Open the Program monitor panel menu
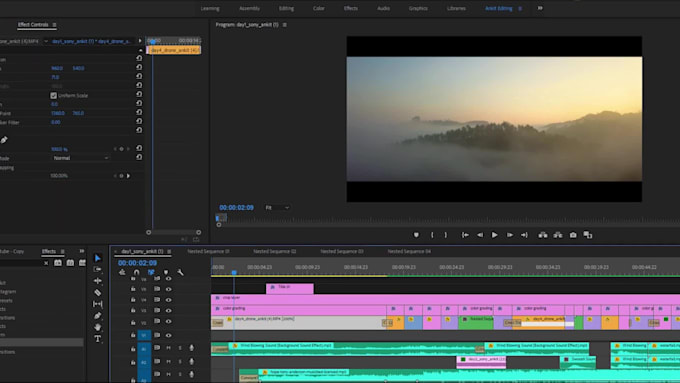This screenshot has width=680, height=383. tap(284, 25)
